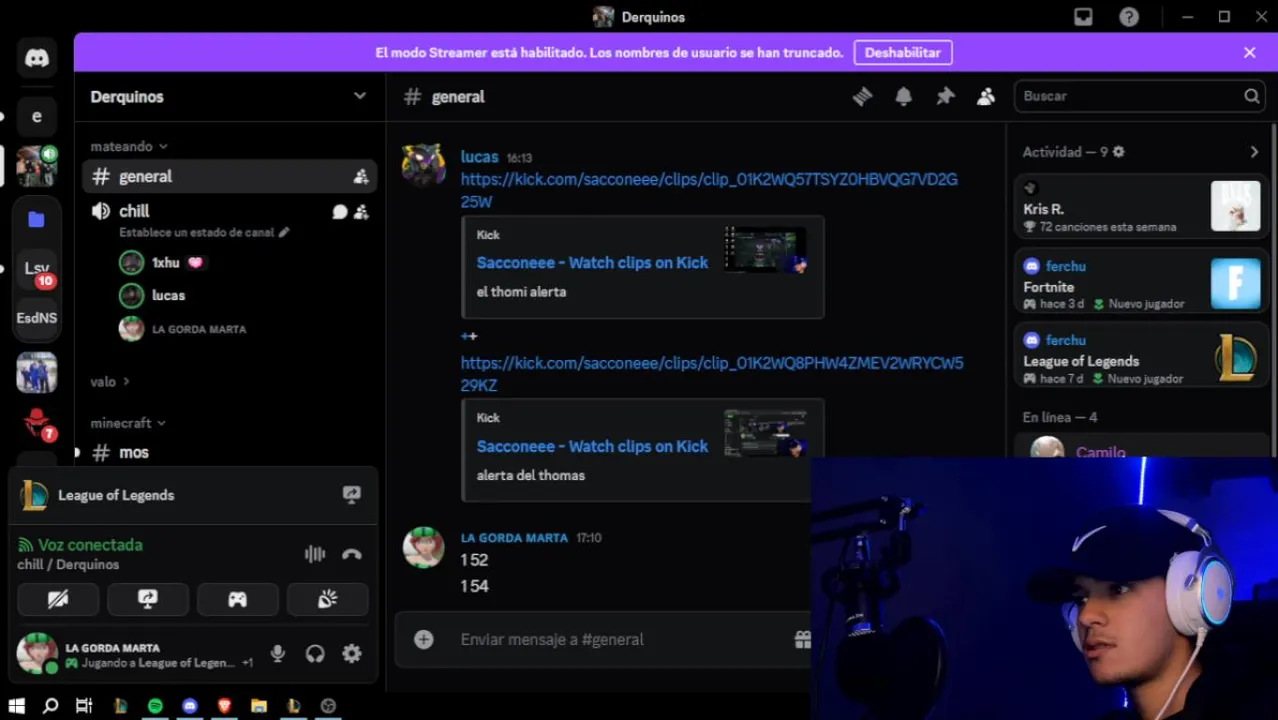This screenshot has width=1278, height=720.
Task: Open chat of chill voice channel
Action: coord(340,212)
